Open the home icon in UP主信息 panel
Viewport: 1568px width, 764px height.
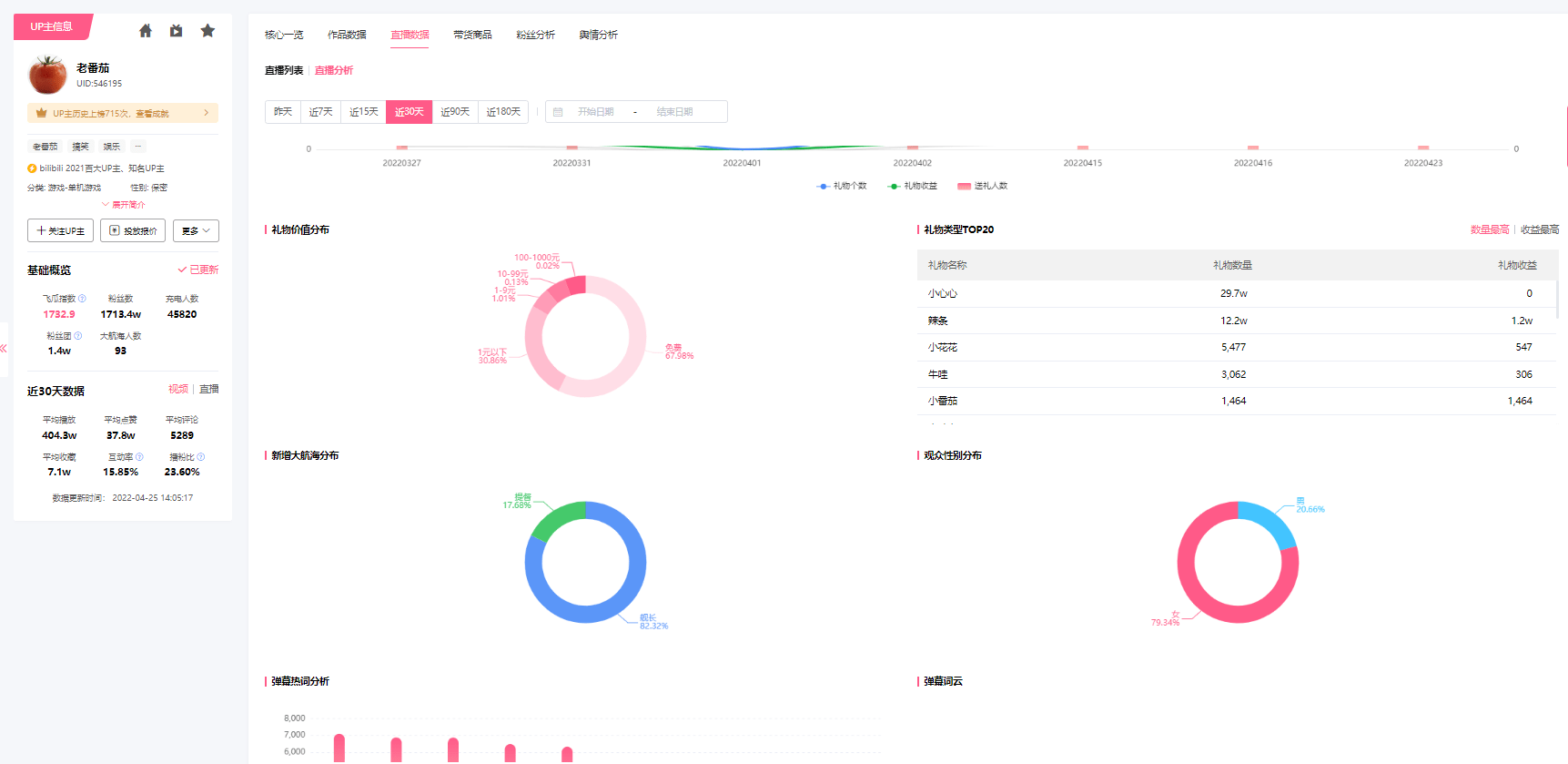click(x=146, y=31)
